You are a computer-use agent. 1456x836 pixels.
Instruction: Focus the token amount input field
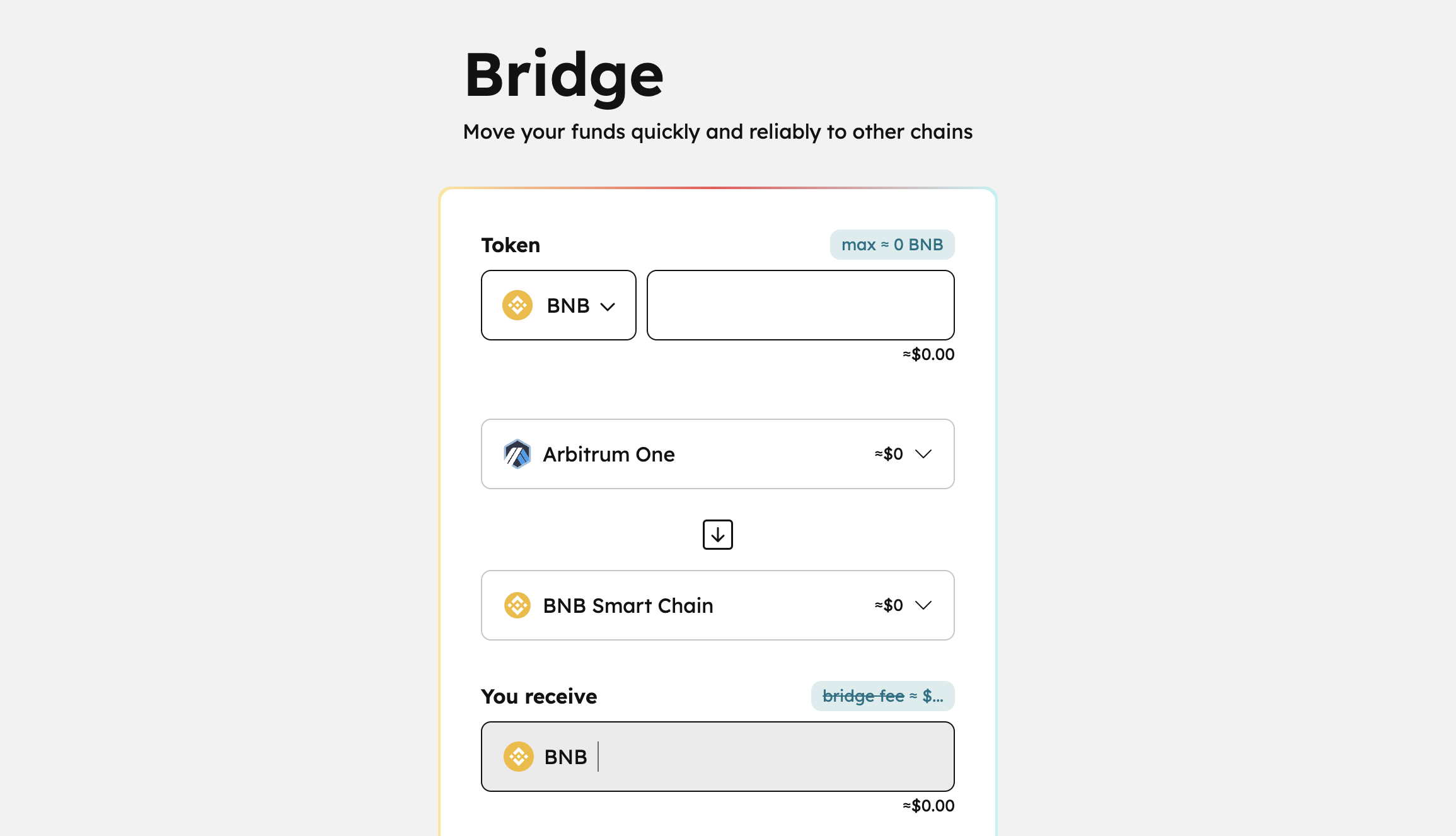click(800, 305)
